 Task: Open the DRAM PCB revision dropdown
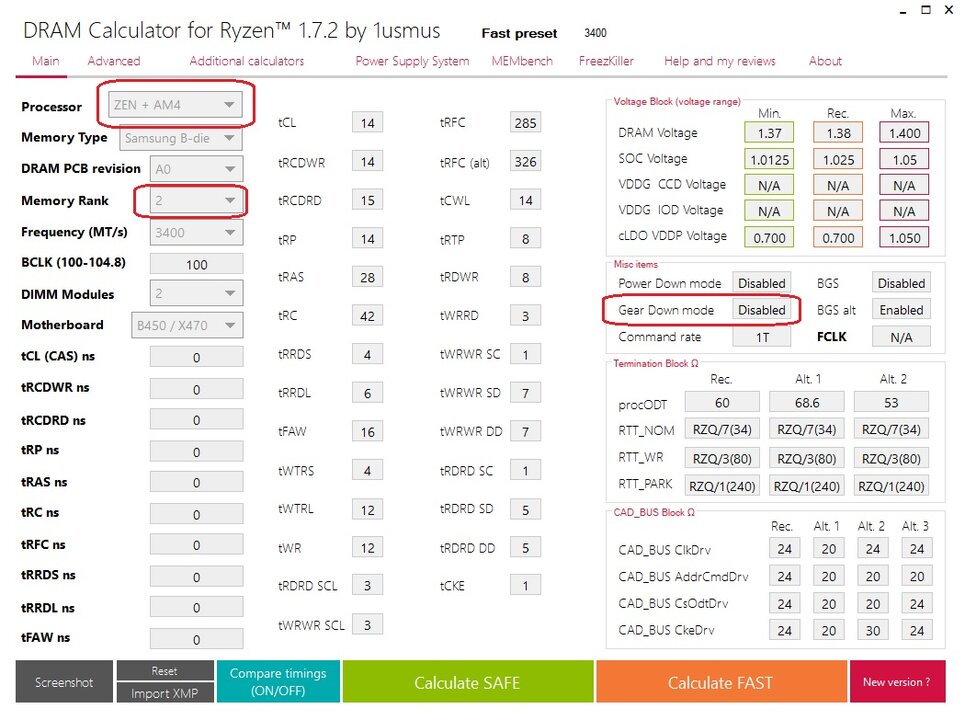196,169
